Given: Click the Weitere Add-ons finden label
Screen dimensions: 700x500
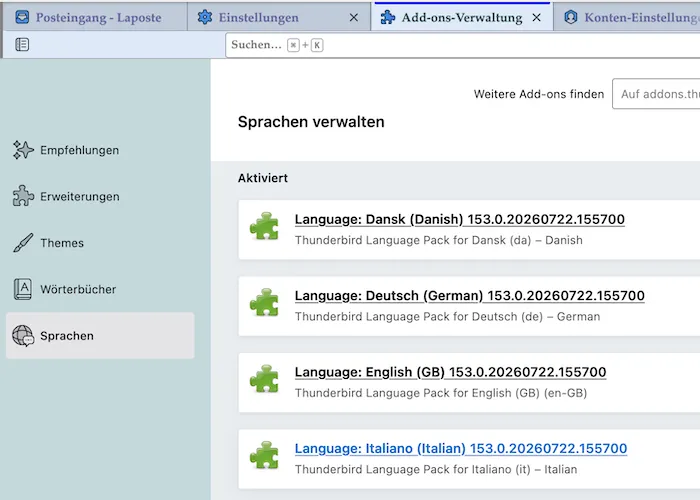Looking at the screenshot, I should click(538, 94).
